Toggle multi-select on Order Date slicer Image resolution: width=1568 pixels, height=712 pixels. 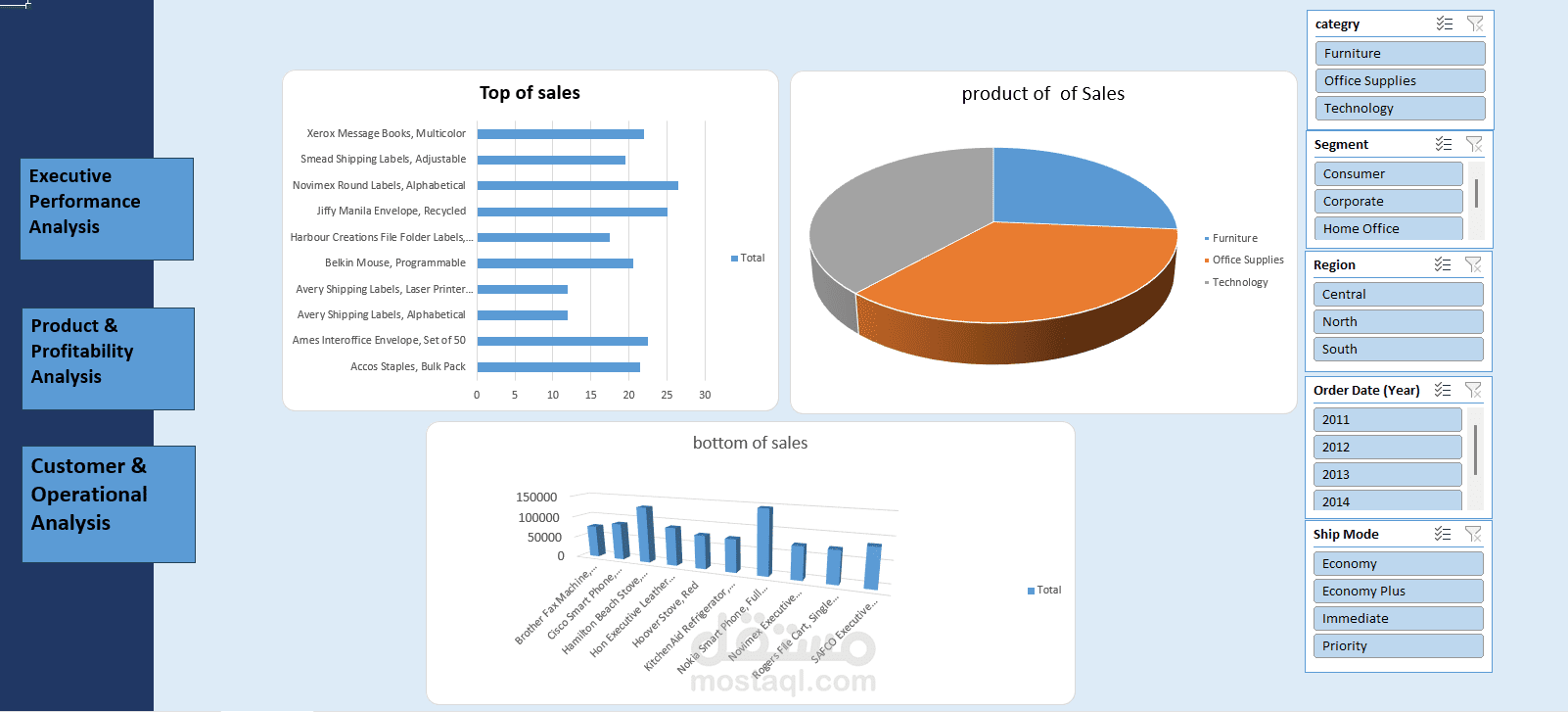pos(1442,390)
